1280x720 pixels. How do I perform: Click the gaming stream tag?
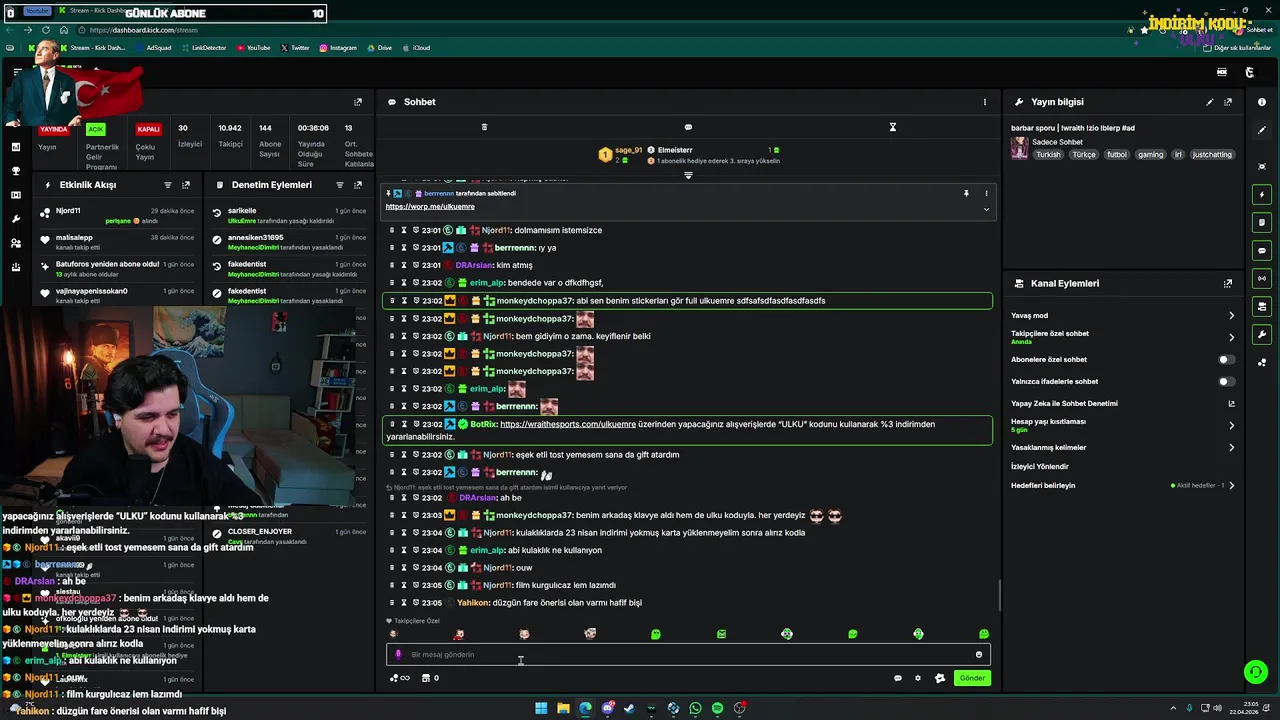(x=1151, y=155)
